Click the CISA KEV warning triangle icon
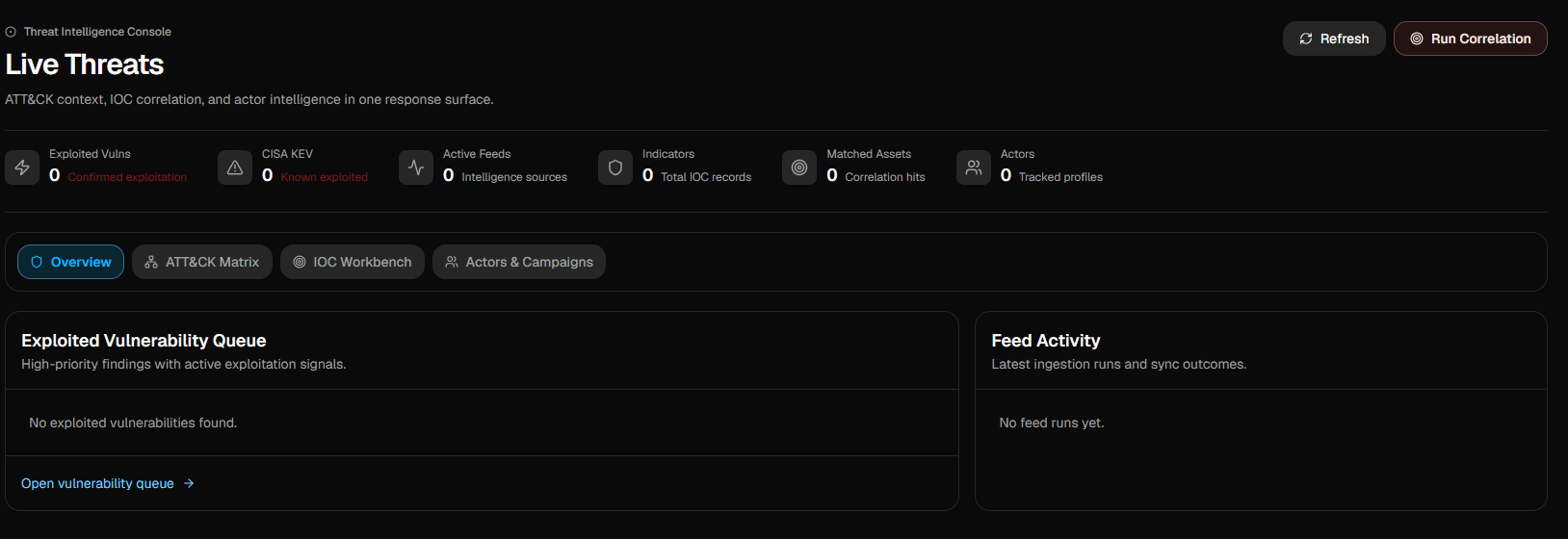Image resolution: width=1568 pixels, height=539 pixels. click(x=235, y=167)
